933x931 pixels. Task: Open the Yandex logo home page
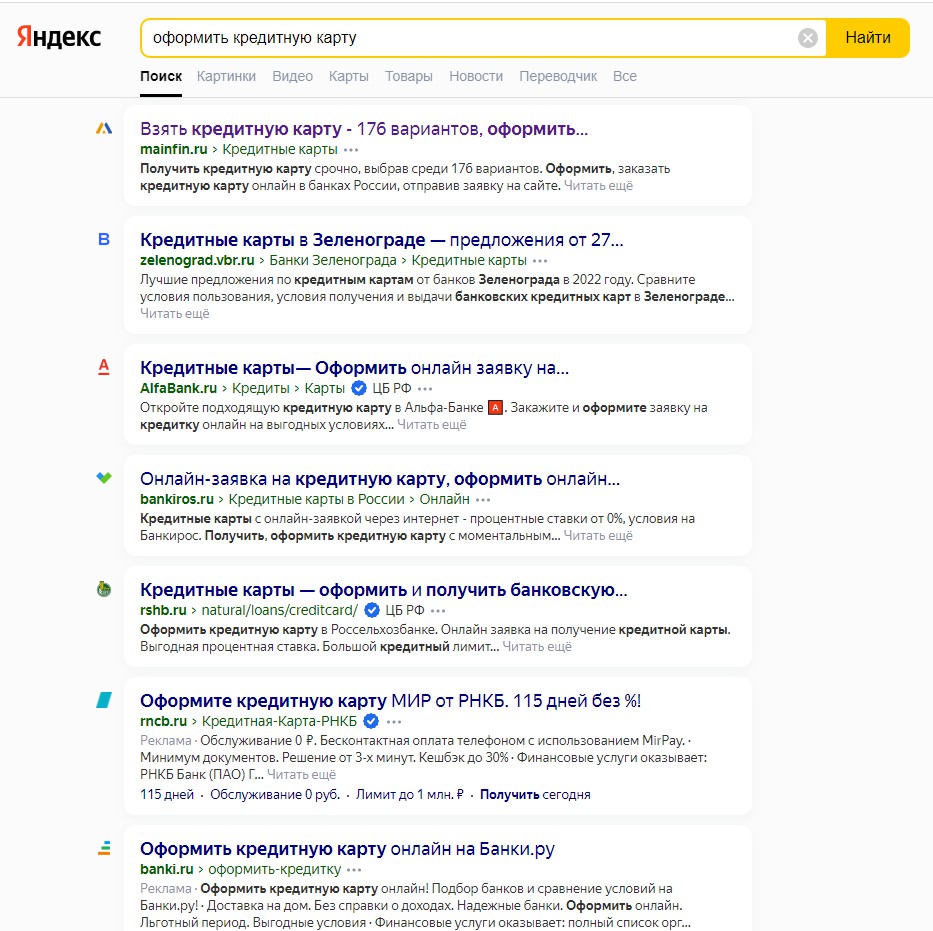(59, 37)
